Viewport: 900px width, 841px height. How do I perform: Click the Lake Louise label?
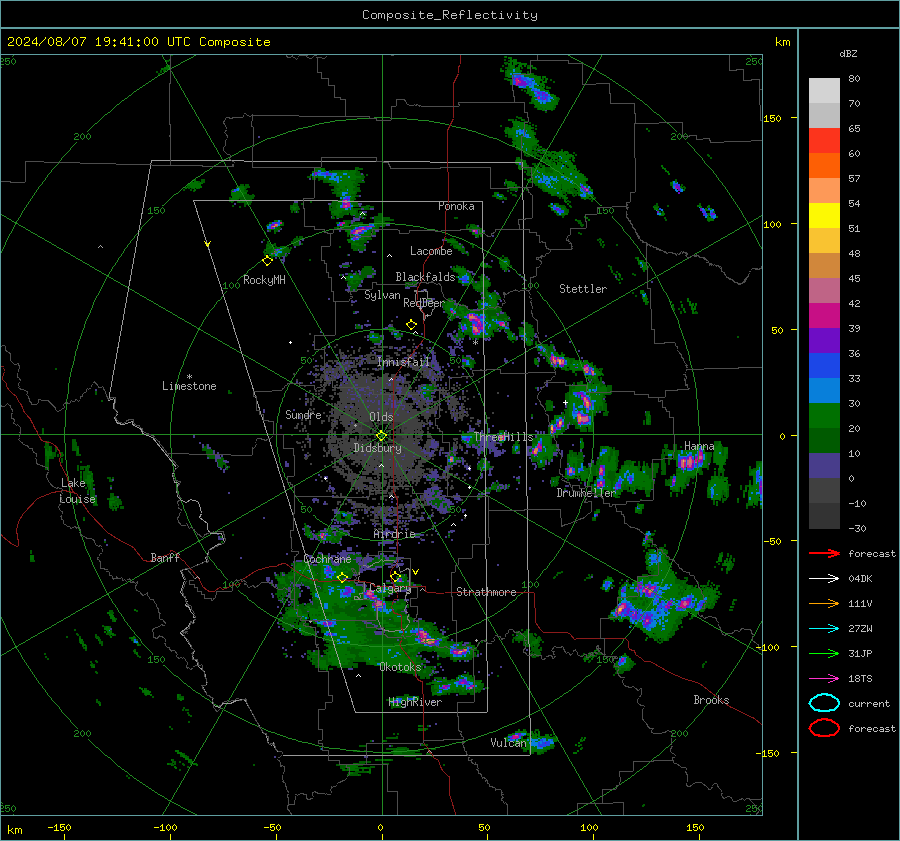point(77,491)
